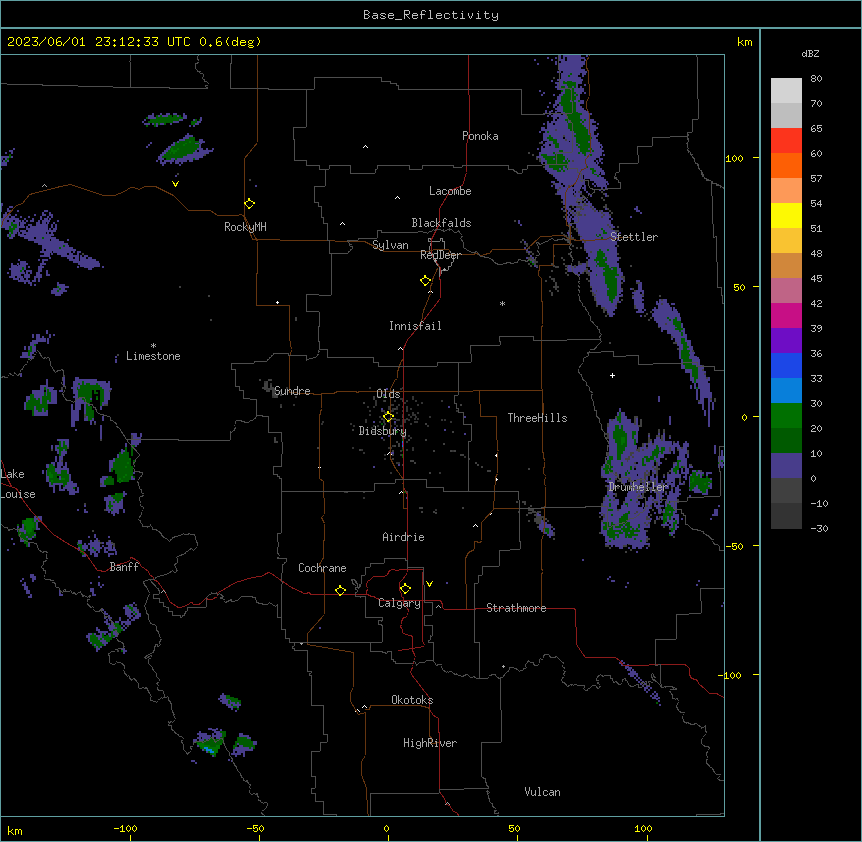
Task: Select the Vulcan label
Action: [x=542, y=792]
